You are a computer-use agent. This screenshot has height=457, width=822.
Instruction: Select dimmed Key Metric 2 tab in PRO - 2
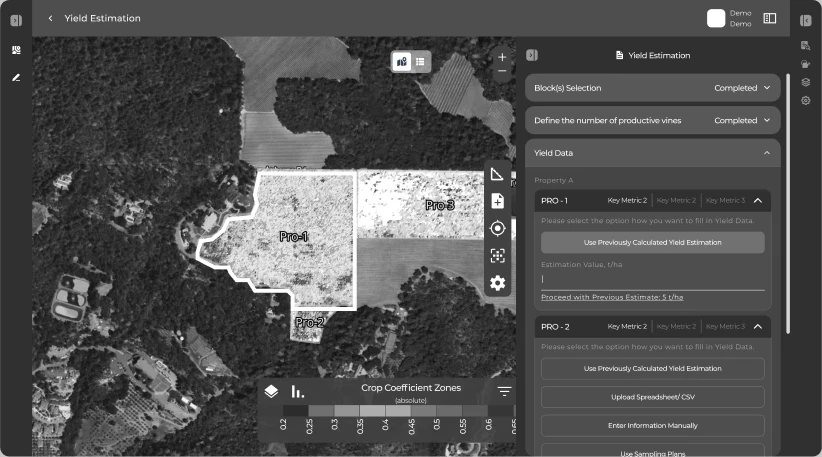coord(676,327)
